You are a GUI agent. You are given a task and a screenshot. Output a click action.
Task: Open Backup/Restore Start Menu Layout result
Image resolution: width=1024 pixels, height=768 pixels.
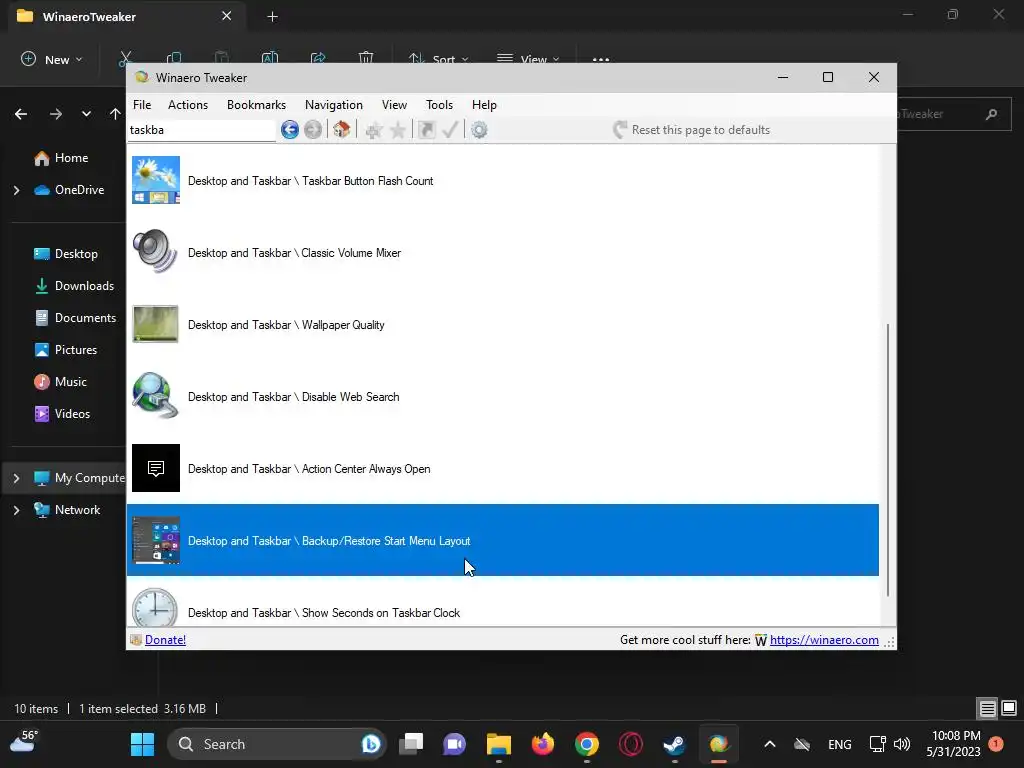(x=502, y=540)
